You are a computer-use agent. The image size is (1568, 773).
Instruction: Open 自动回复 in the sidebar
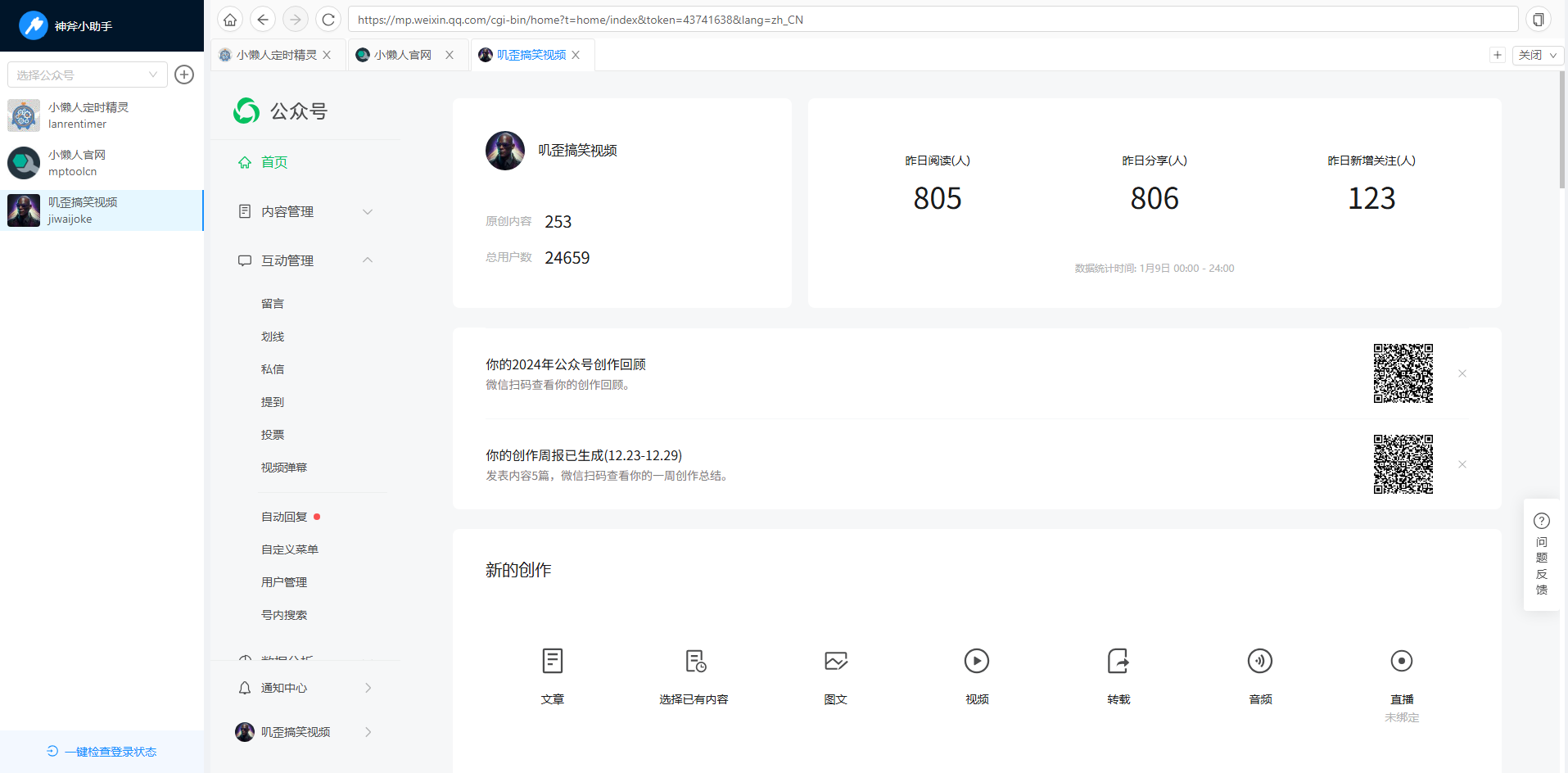[284, 517]
